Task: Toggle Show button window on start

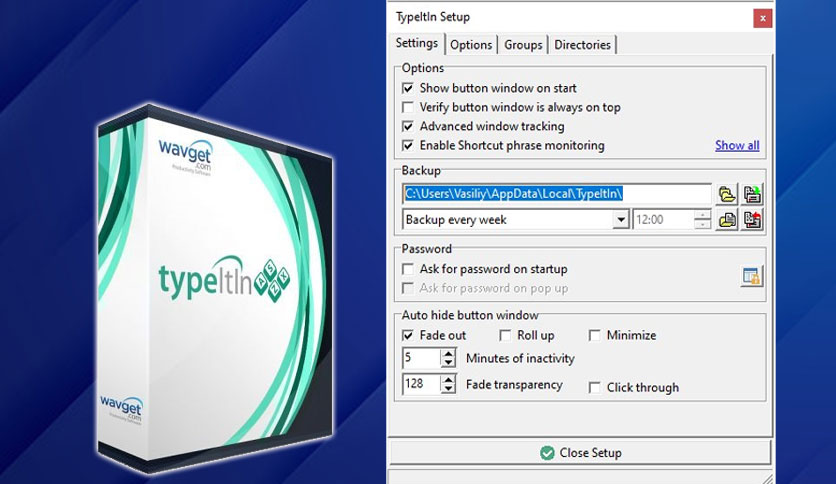Action: [x=408, y=88]
